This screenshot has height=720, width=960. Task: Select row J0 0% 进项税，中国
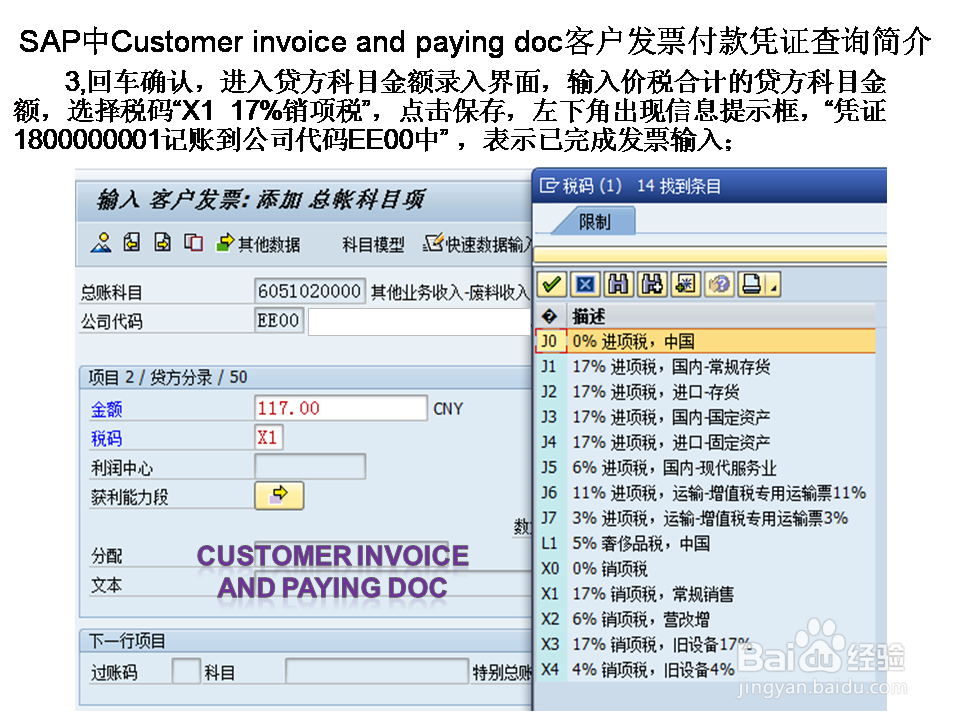point(706,341)
